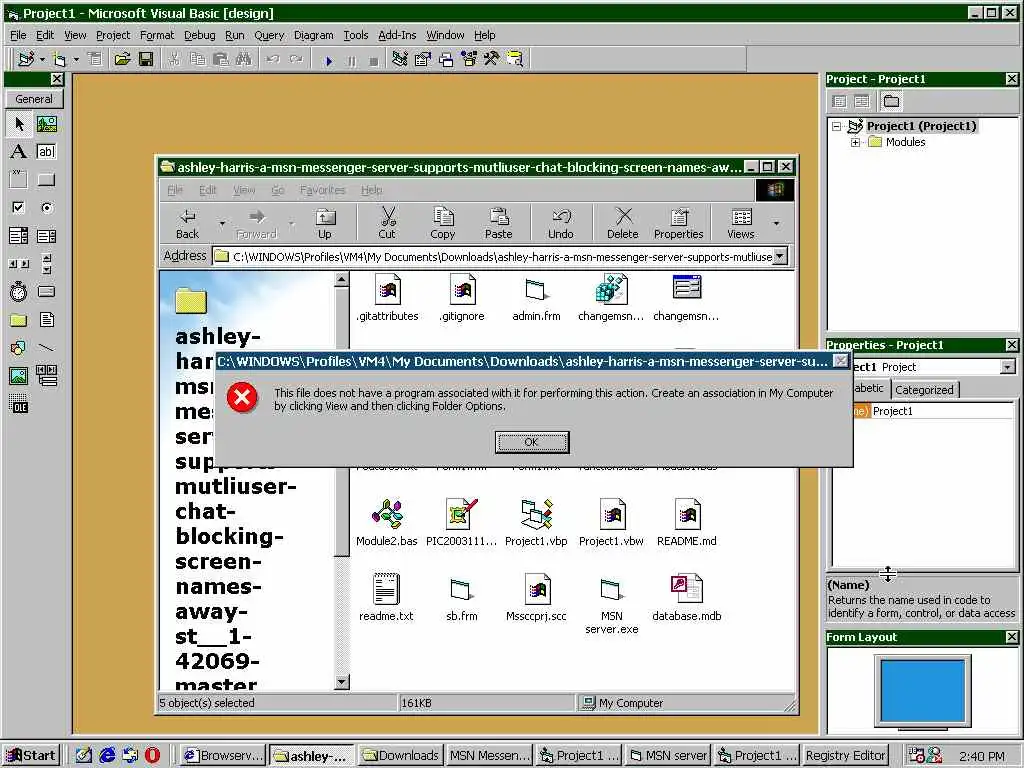The image size is (1024, 768).
Task: Open the Add Project dropdown arrow
Action: click(x=42, y=59)
